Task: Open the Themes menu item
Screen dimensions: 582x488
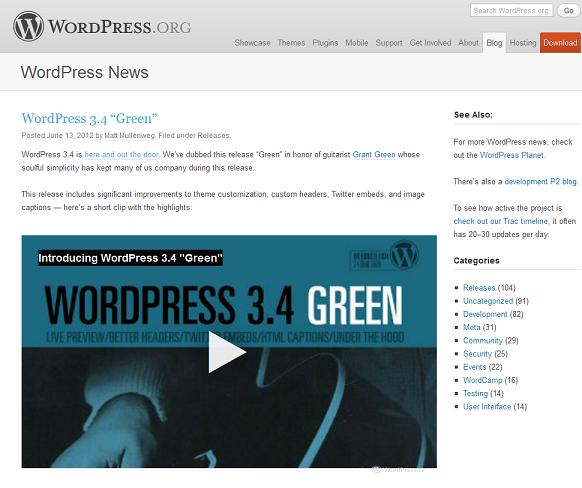Action: [x=291, y=43]
